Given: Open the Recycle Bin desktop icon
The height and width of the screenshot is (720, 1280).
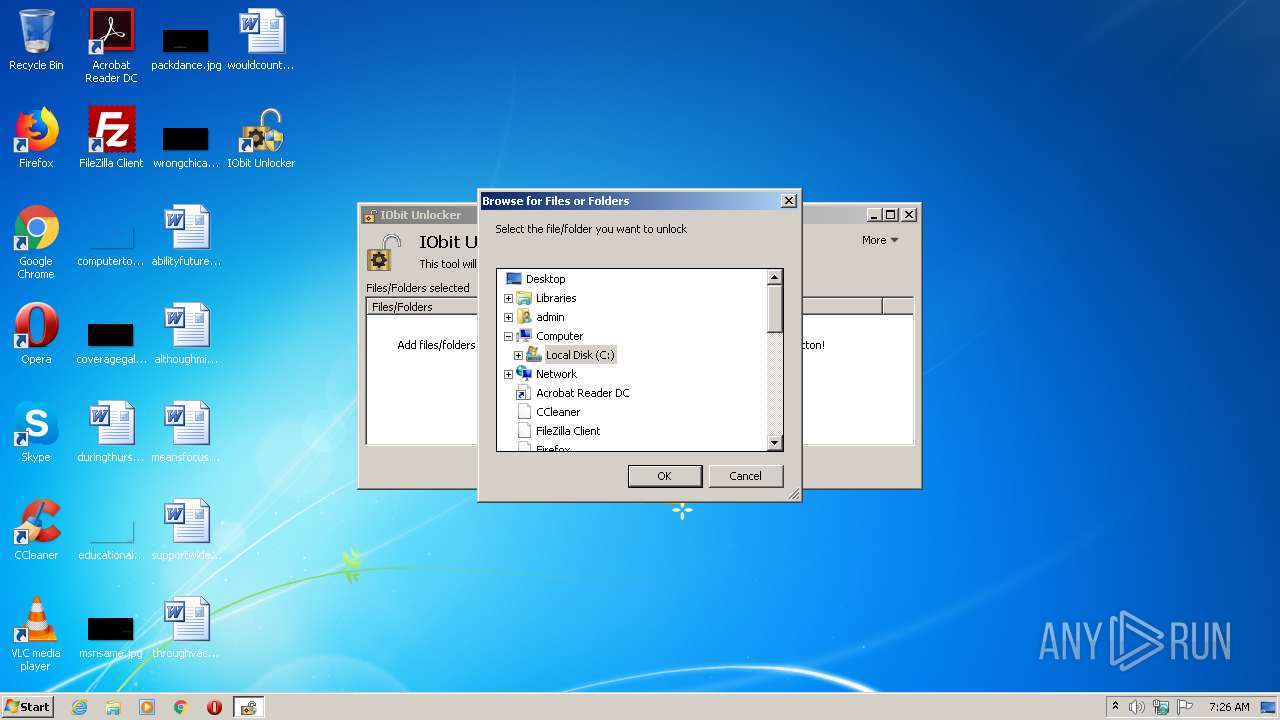Looking at the screenshot, I should pyautogui.click(x=36, y=40).
